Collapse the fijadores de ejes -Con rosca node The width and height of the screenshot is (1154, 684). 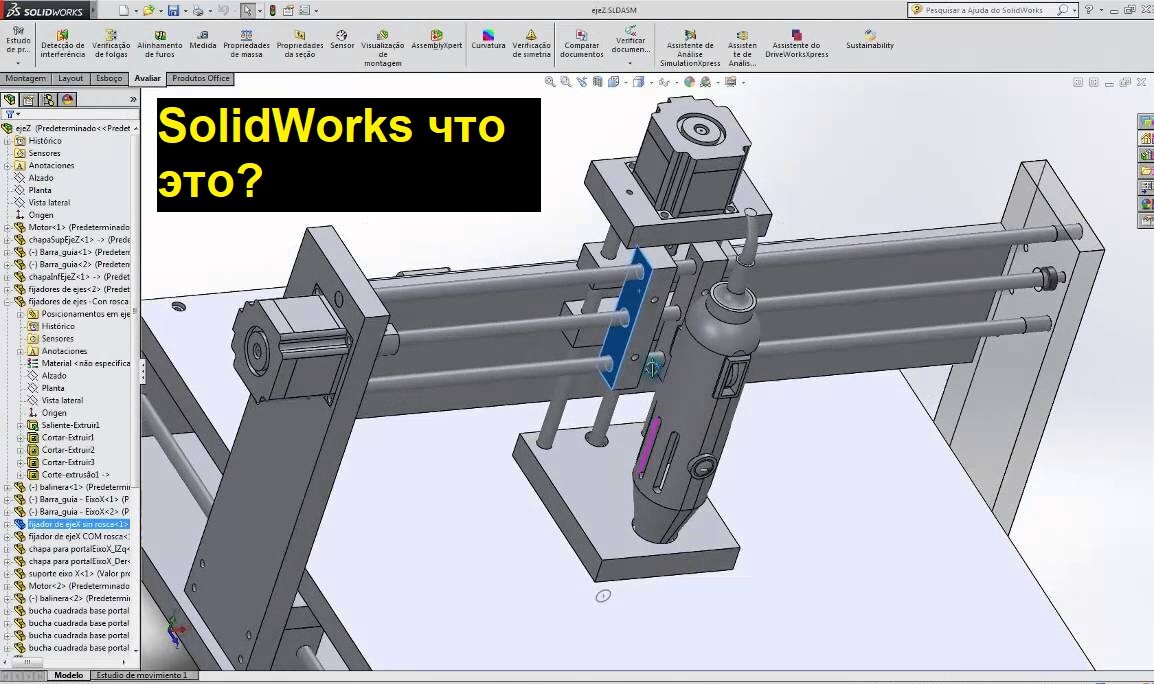pos(7,302)
